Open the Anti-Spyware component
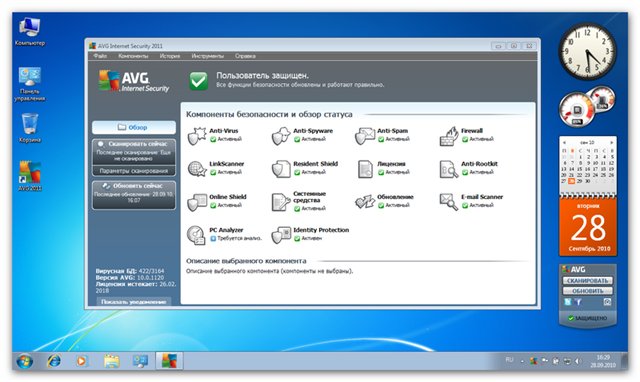The image size is (640, 382). tap(302, 135)
